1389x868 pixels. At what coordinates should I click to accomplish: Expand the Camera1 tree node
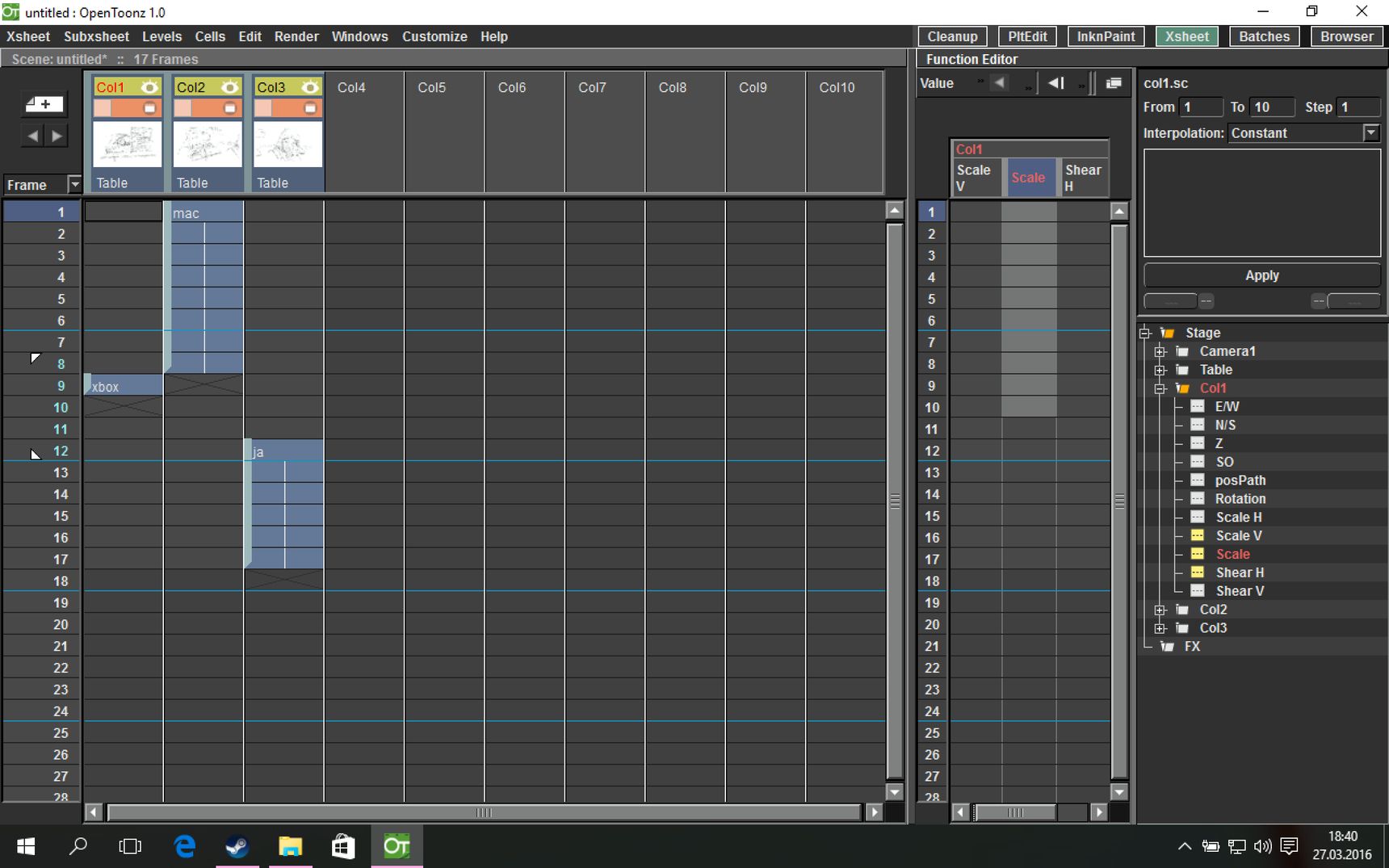(x=1160, y=351)
